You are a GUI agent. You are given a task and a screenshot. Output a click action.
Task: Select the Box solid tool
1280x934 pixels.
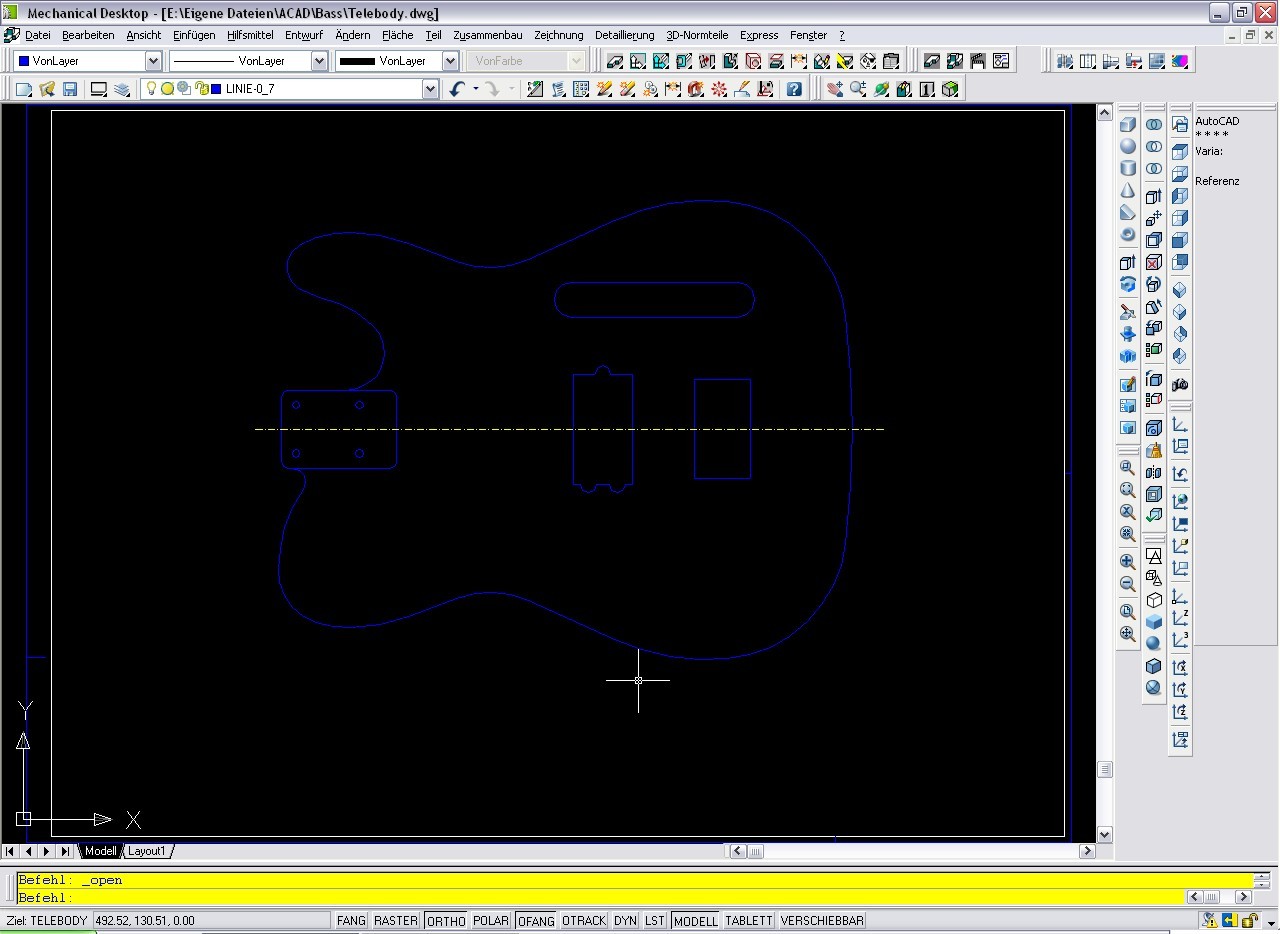(x=1128, y=125)
